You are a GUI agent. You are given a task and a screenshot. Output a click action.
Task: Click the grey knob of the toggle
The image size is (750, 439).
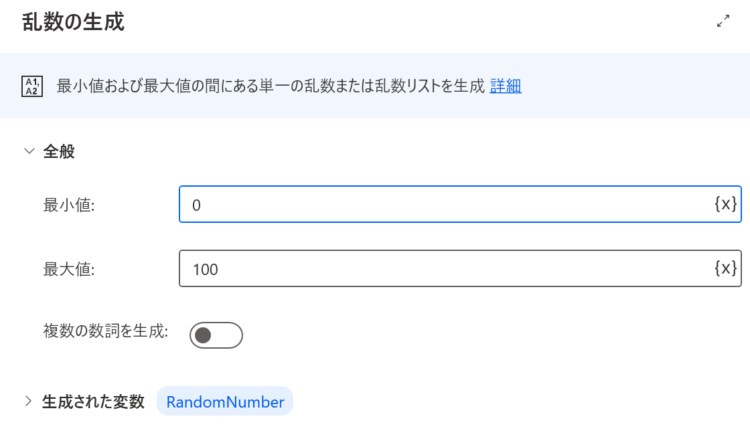203,335
